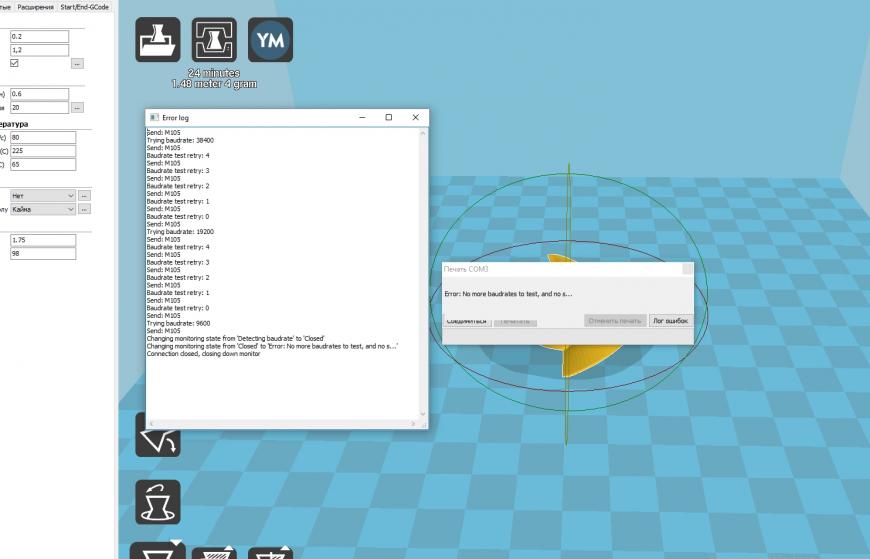
Task: Click the Лог ошибок button
Action: click(670, 321)
